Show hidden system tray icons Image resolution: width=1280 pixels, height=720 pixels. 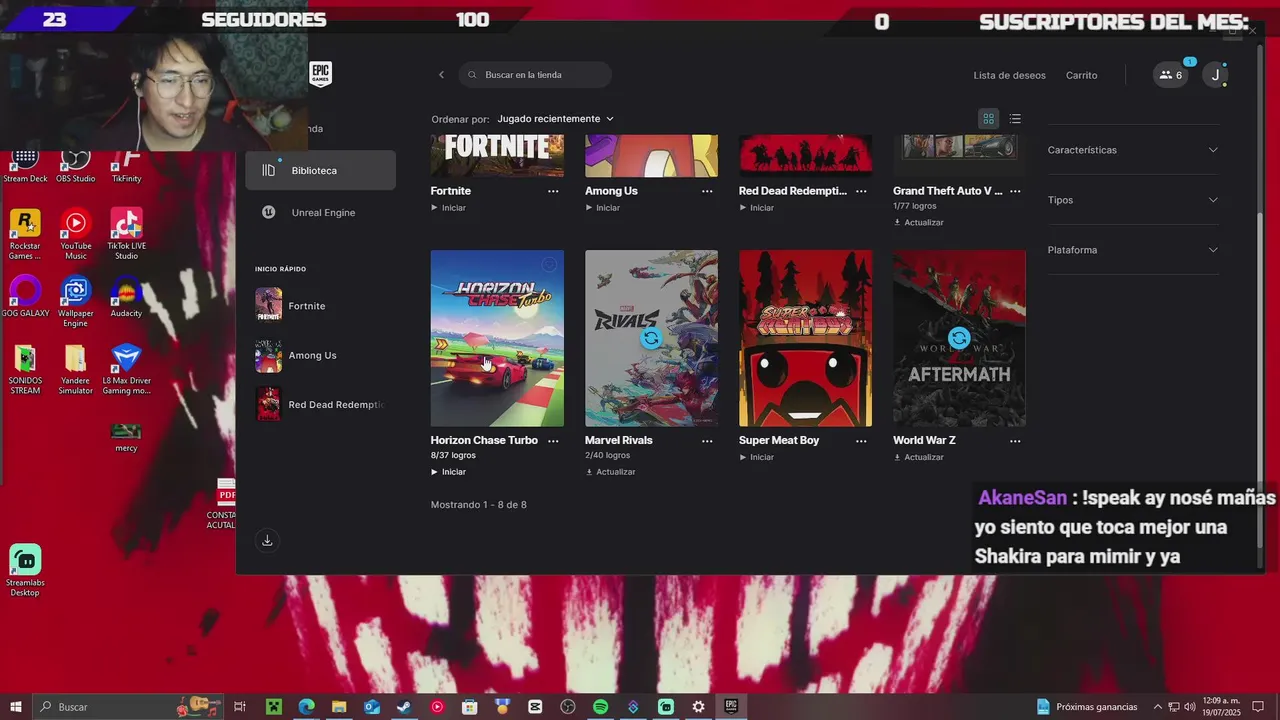(1158, 707)
